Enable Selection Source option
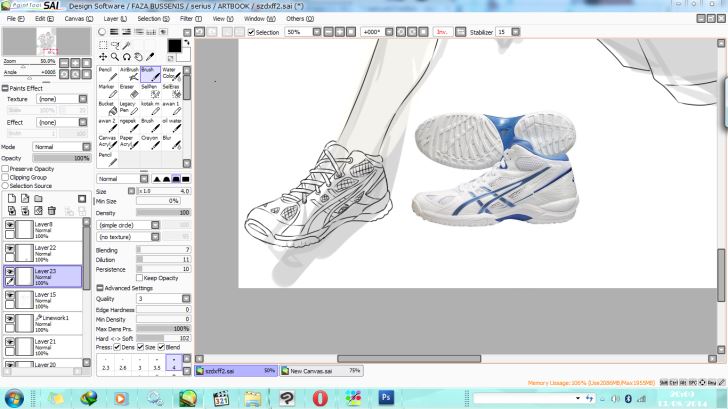This screenshot has width=728, height=409. (5, 186)
